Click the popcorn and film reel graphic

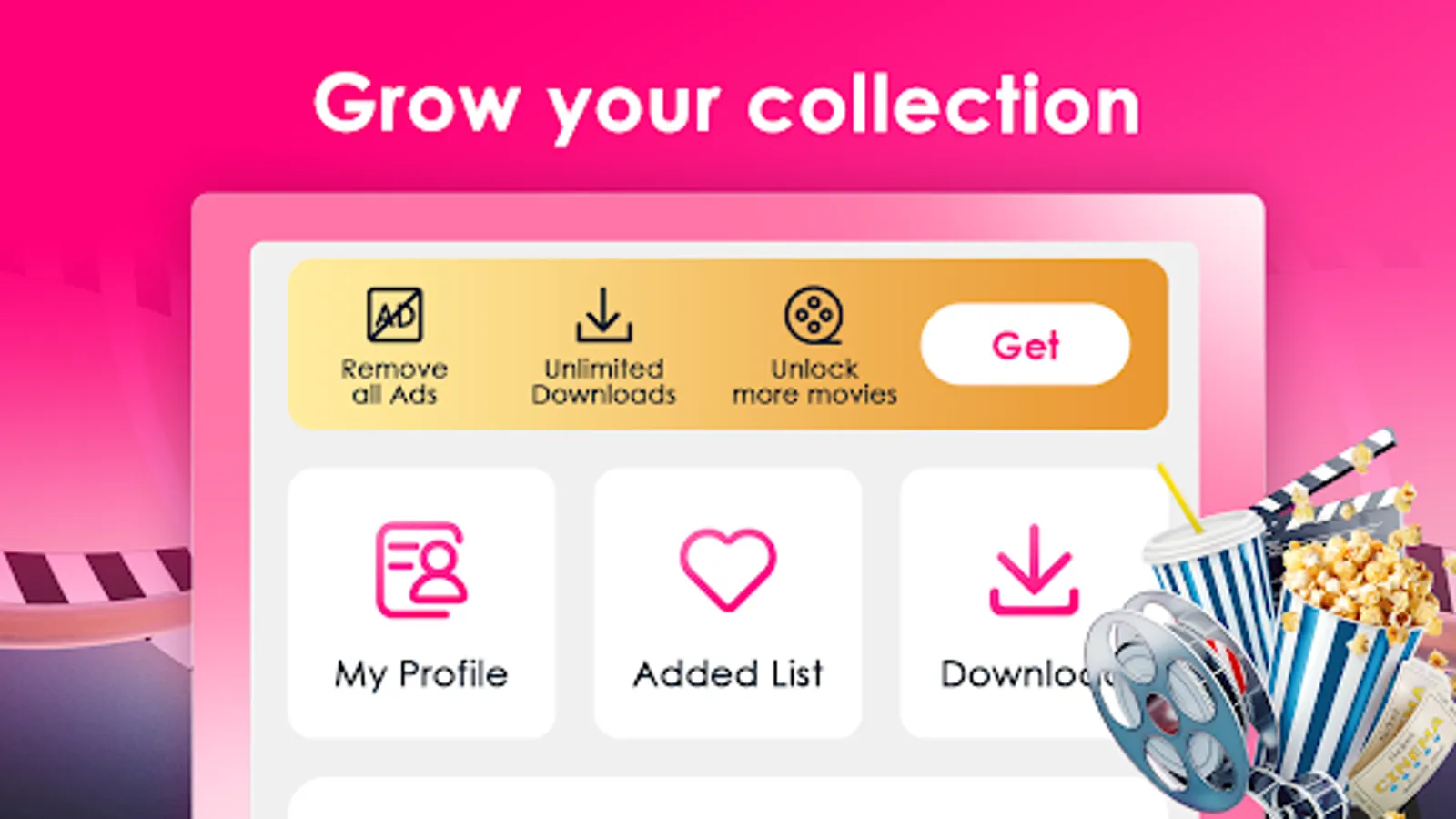(x=1269, y=628)
